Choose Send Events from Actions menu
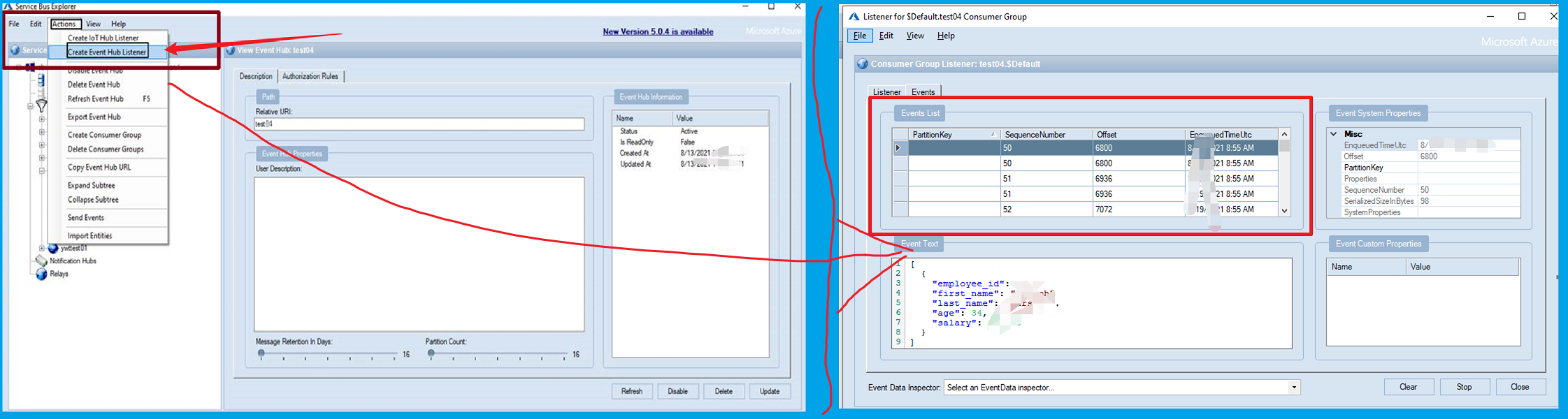 tap(86, 218)
